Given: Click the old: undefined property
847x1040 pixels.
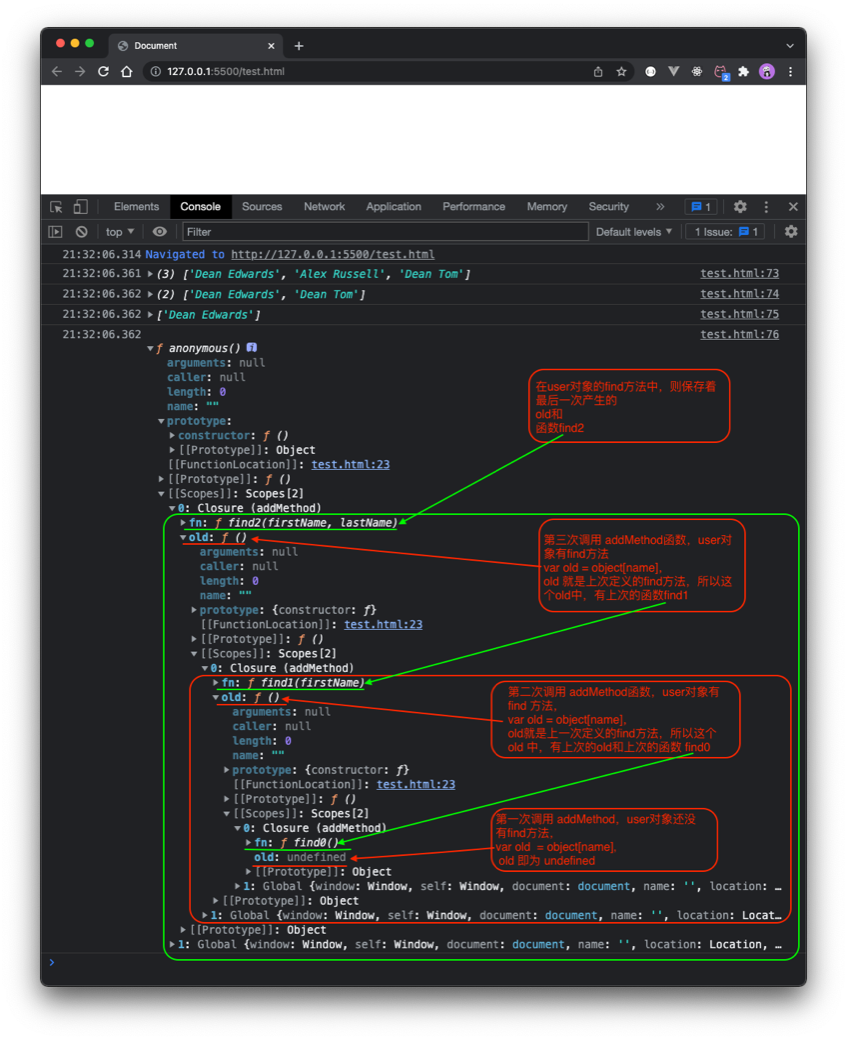Looking at the screenshot, I should click(300, 857).
